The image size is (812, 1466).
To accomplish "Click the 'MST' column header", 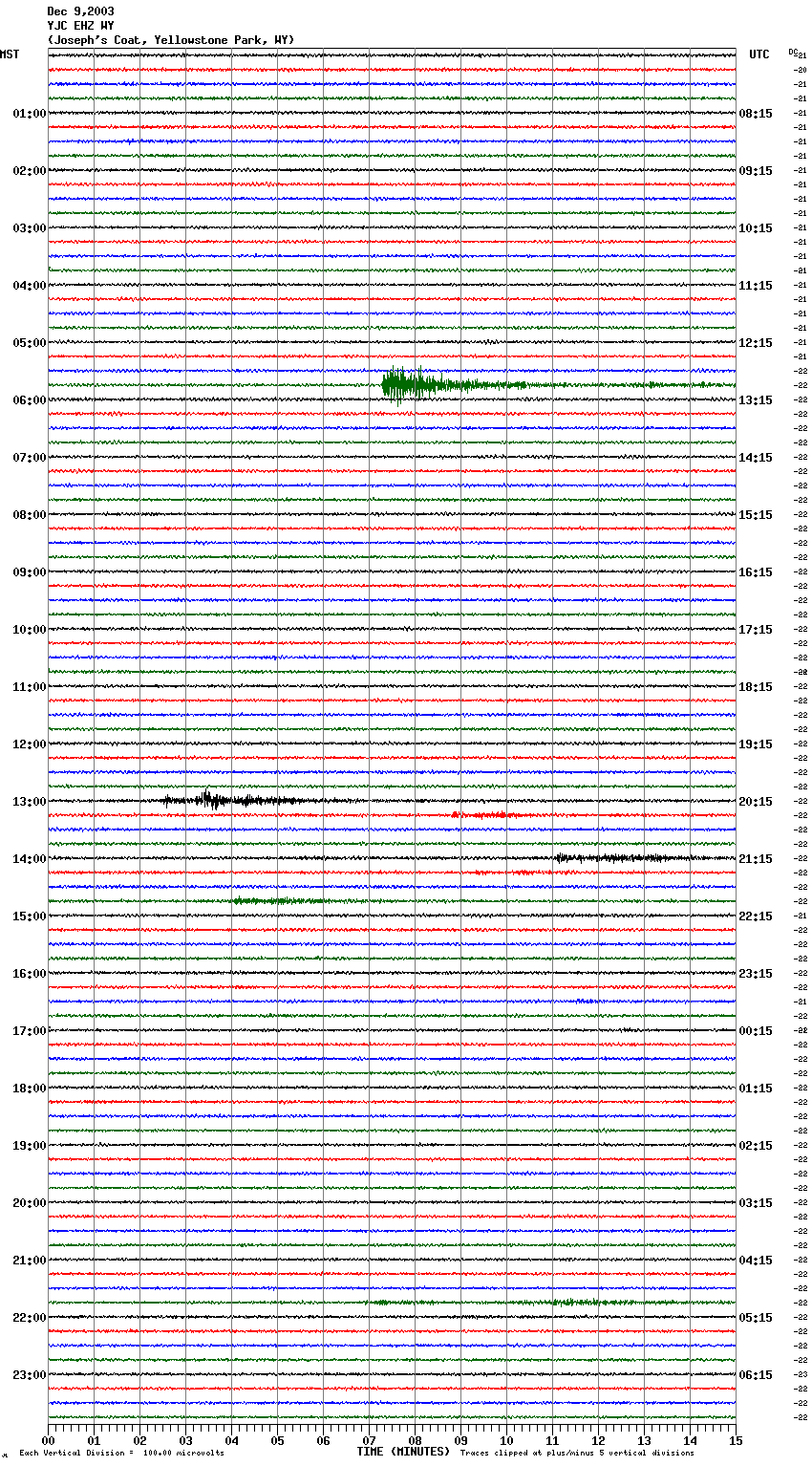I will (10, 54).
